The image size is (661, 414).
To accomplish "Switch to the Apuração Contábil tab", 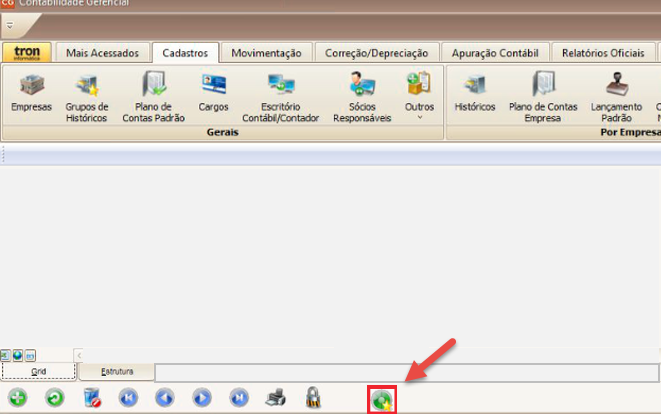I will click(494, 53).
